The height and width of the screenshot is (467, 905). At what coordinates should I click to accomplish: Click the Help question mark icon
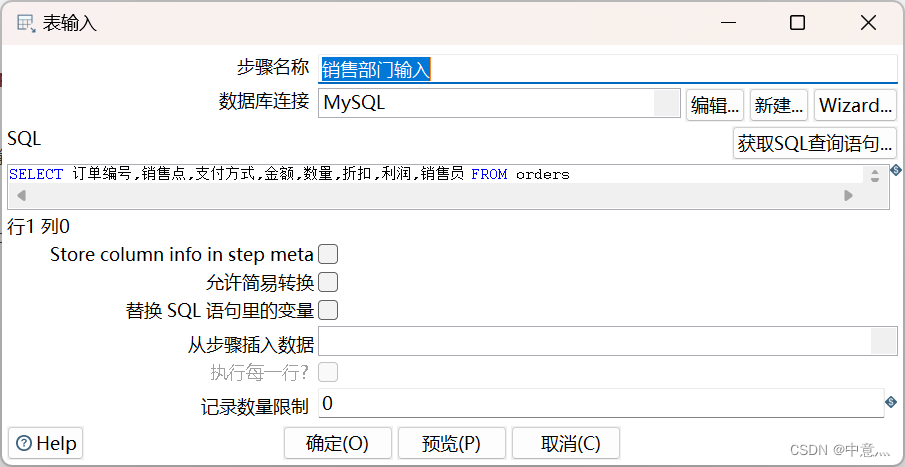coord(24,443)
